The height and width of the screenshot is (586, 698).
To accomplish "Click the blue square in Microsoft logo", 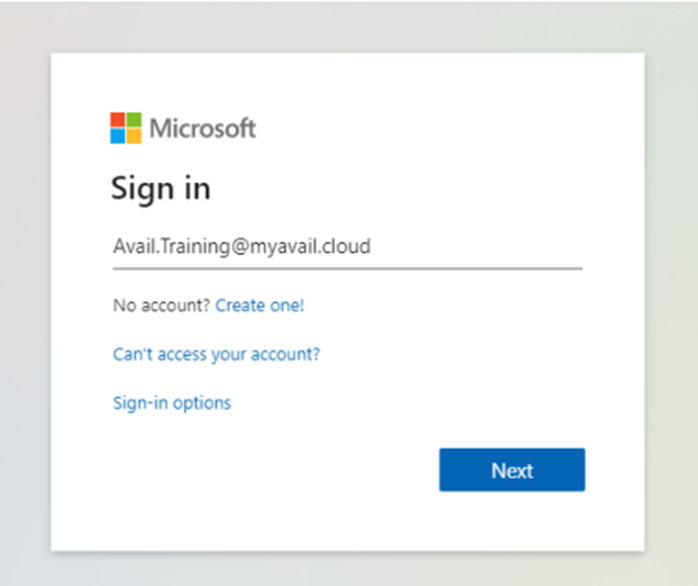I will (x=118, y=137).
